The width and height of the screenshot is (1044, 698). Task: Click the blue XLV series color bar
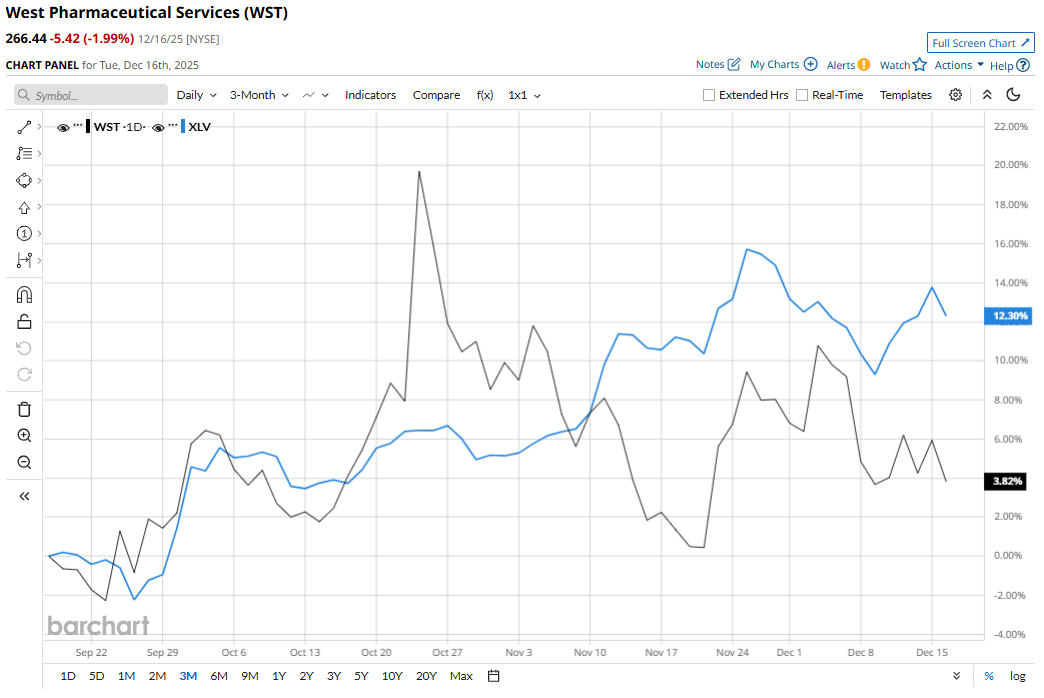[182, 127]
